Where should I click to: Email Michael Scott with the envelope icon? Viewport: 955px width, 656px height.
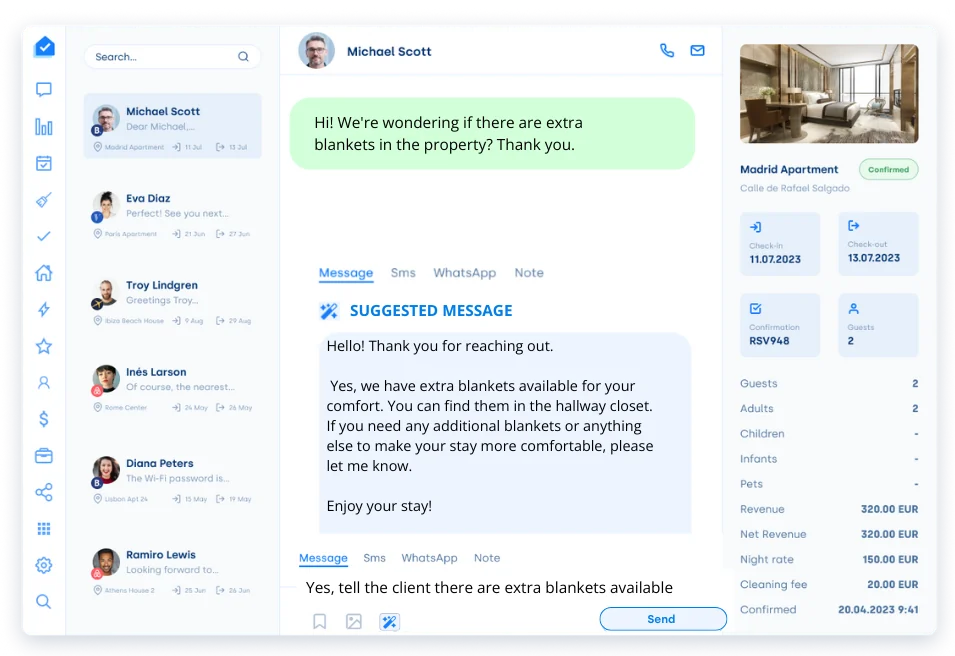coord(697,51)
